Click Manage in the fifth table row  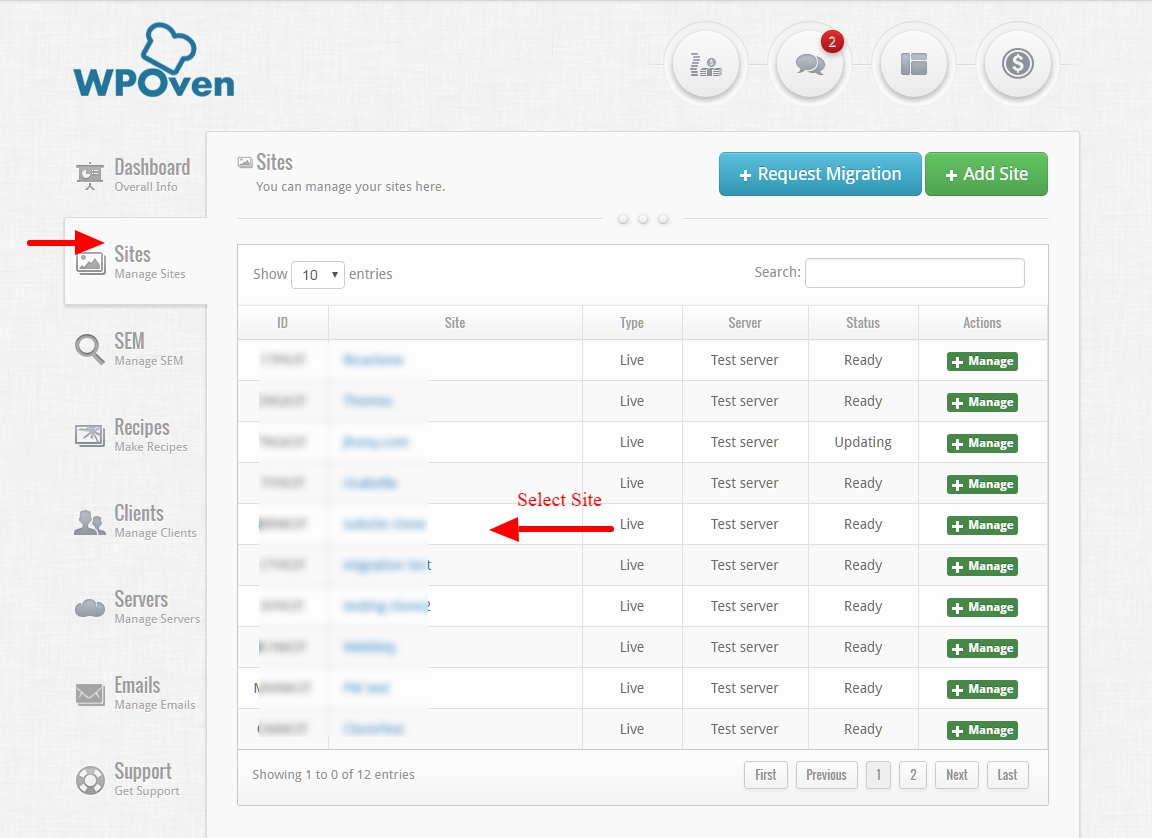pyautogui.click(x=982, y=526)
